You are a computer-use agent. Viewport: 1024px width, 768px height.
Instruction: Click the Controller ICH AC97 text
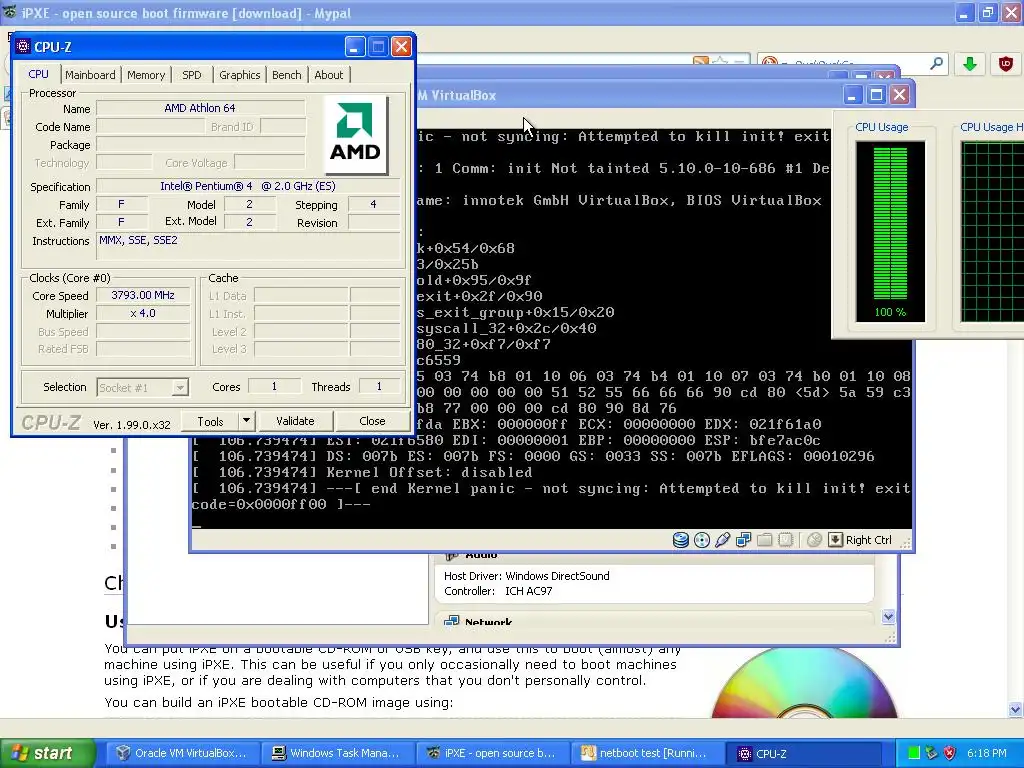point(498,591)
